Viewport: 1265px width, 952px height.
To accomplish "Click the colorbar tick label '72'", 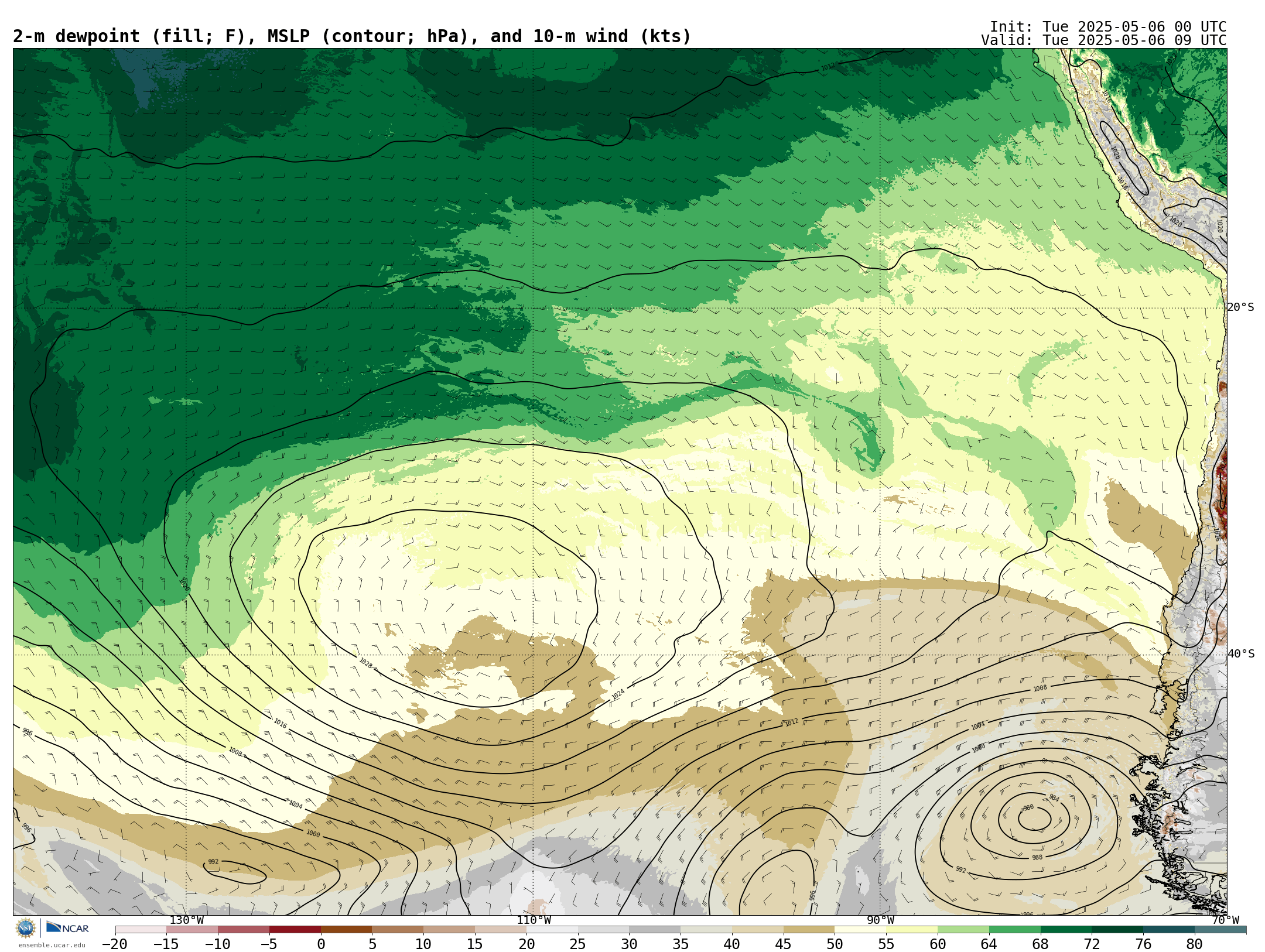I will (x=1092, y=944).
